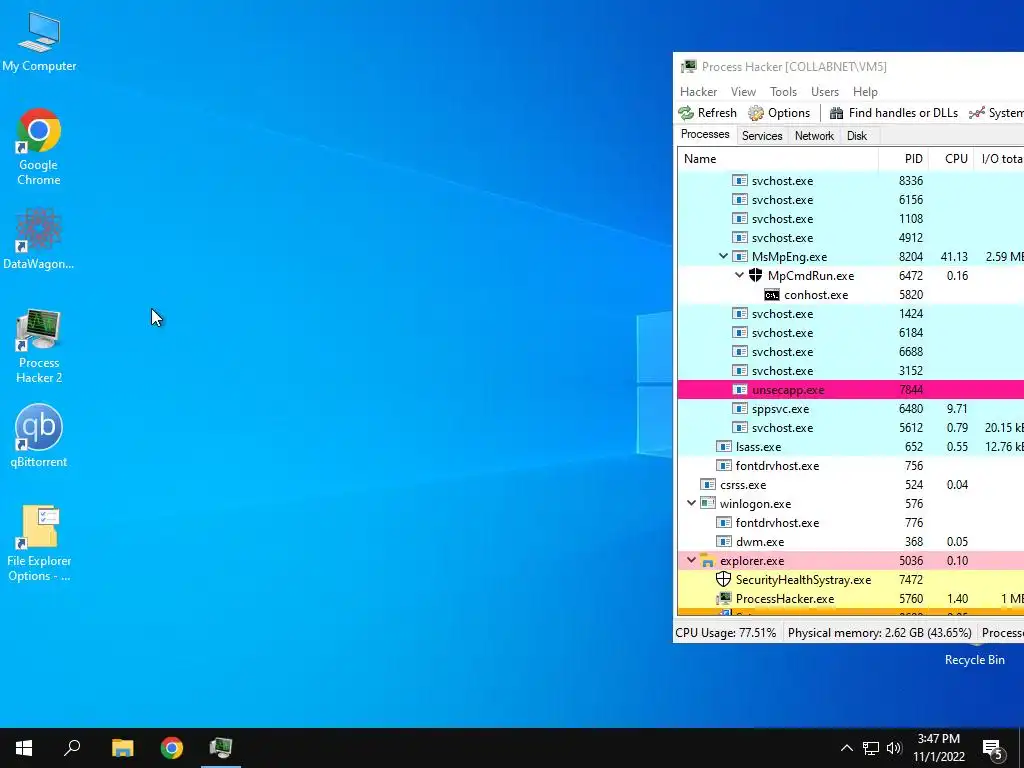Select svchost.exe with PID 5612

tap(851, 428)
